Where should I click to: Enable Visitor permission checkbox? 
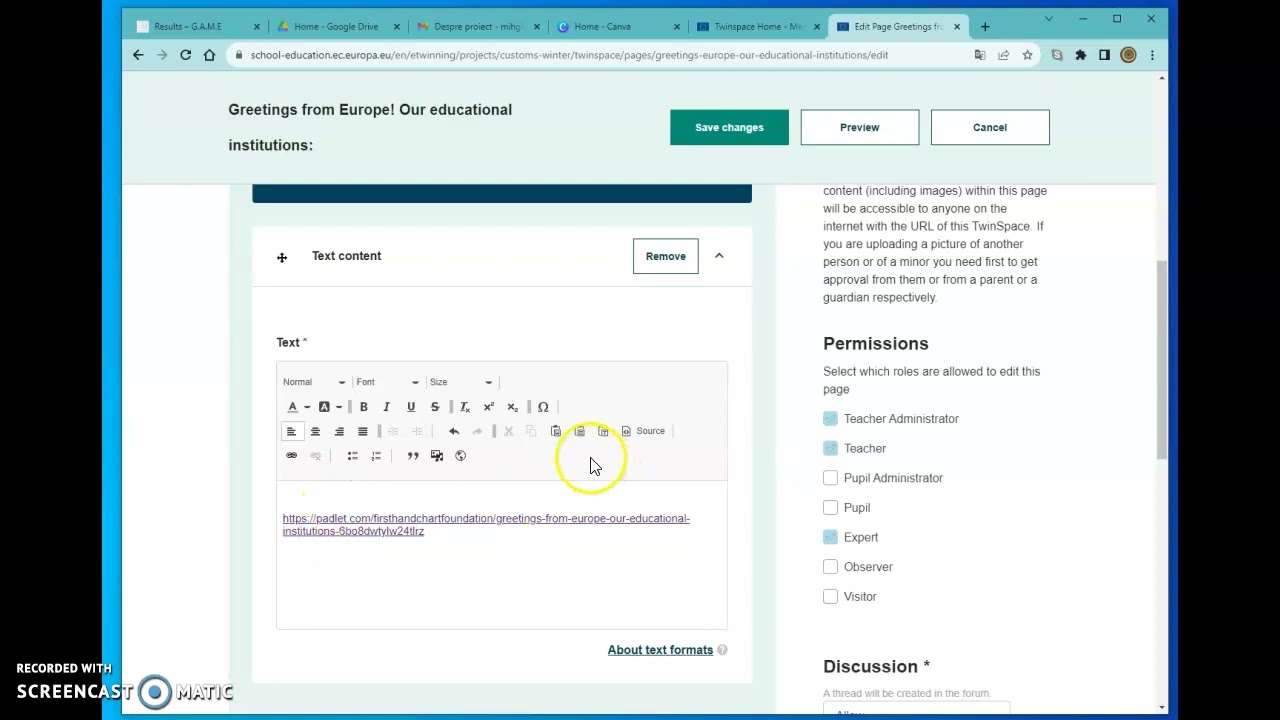(830, 596)
